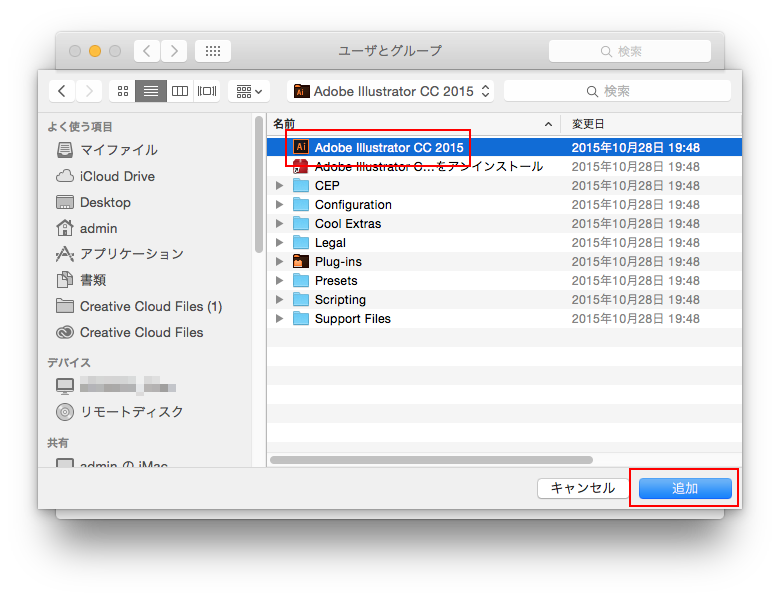Viewport: 780px width, 599px height.
Task: Click the horizontal scrollbar of file list
Action: pyautogui.click(x=431, y=460)
